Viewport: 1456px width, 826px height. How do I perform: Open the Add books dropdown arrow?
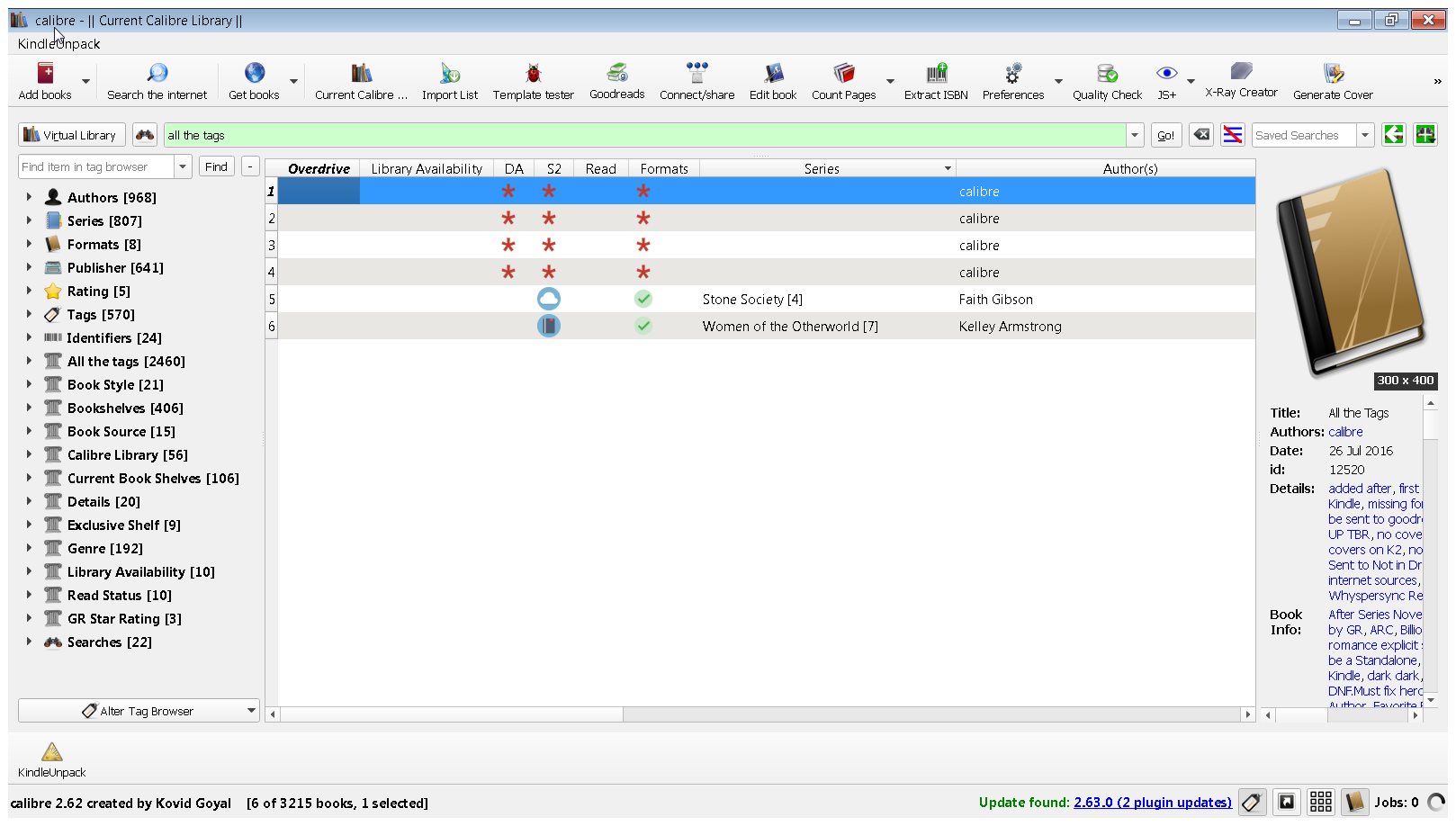coord(86,81)
